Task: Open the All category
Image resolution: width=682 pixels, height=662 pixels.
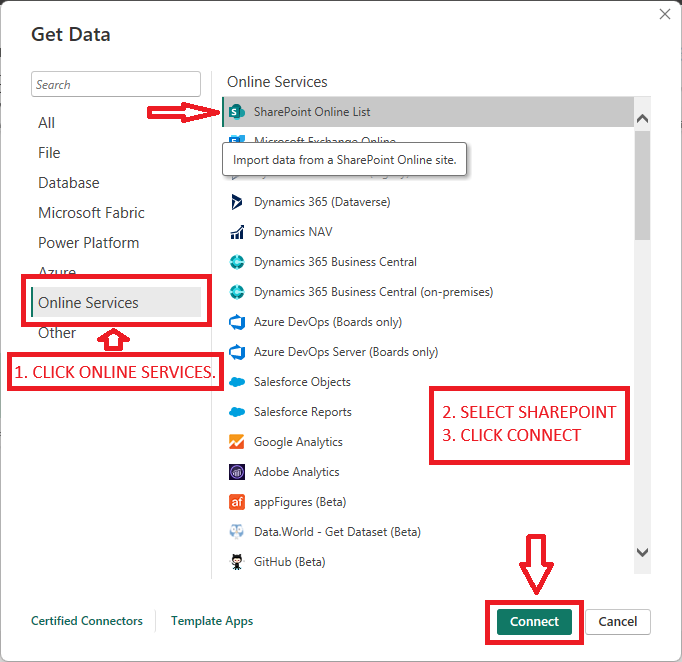Action: pos(47,123)
